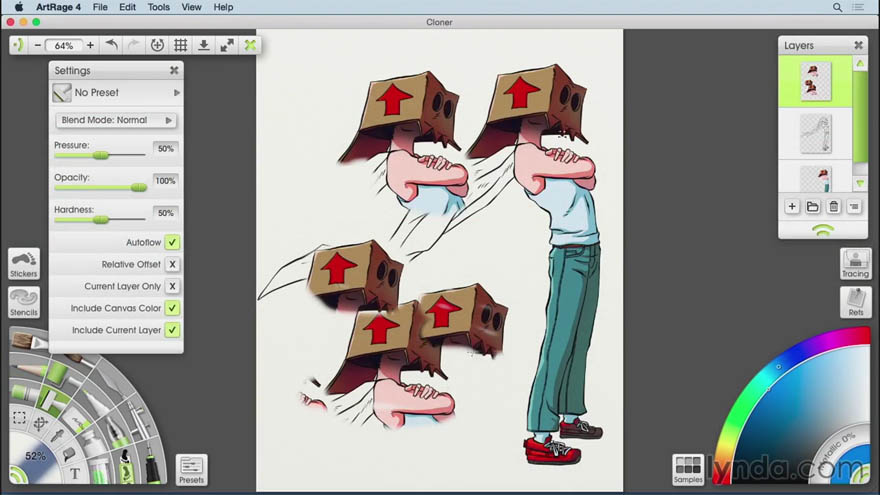Image resolution: width=880 pixels, height=495 pixels.
Task: Click the Pressure slider track
Action: coord(100,155)
